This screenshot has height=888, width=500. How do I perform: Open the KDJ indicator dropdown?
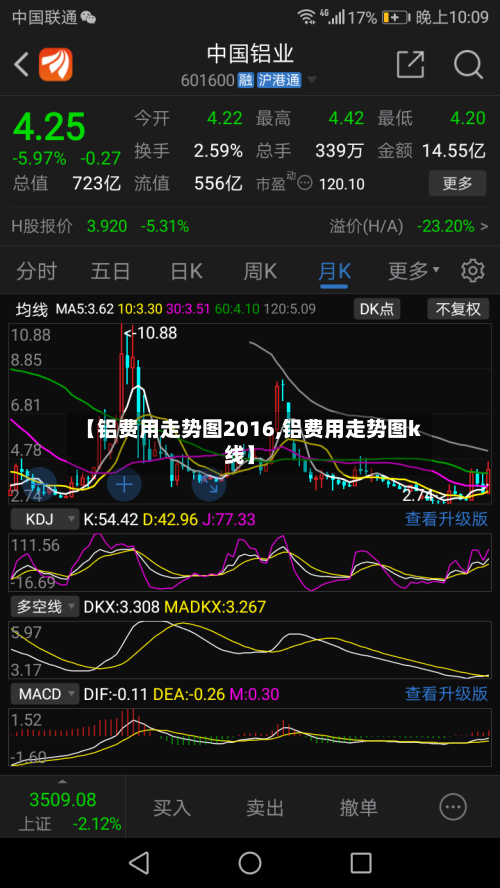[x=45, y=519]
